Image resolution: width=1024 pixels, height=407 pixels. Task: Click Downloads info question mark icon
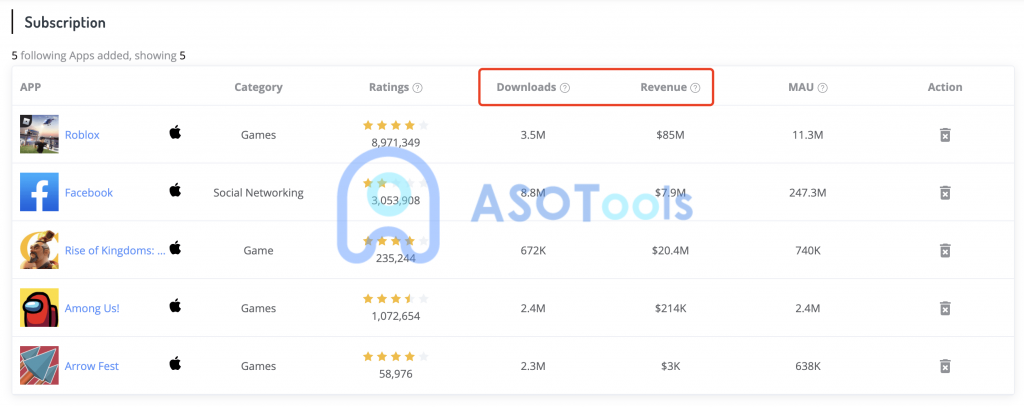565,88
